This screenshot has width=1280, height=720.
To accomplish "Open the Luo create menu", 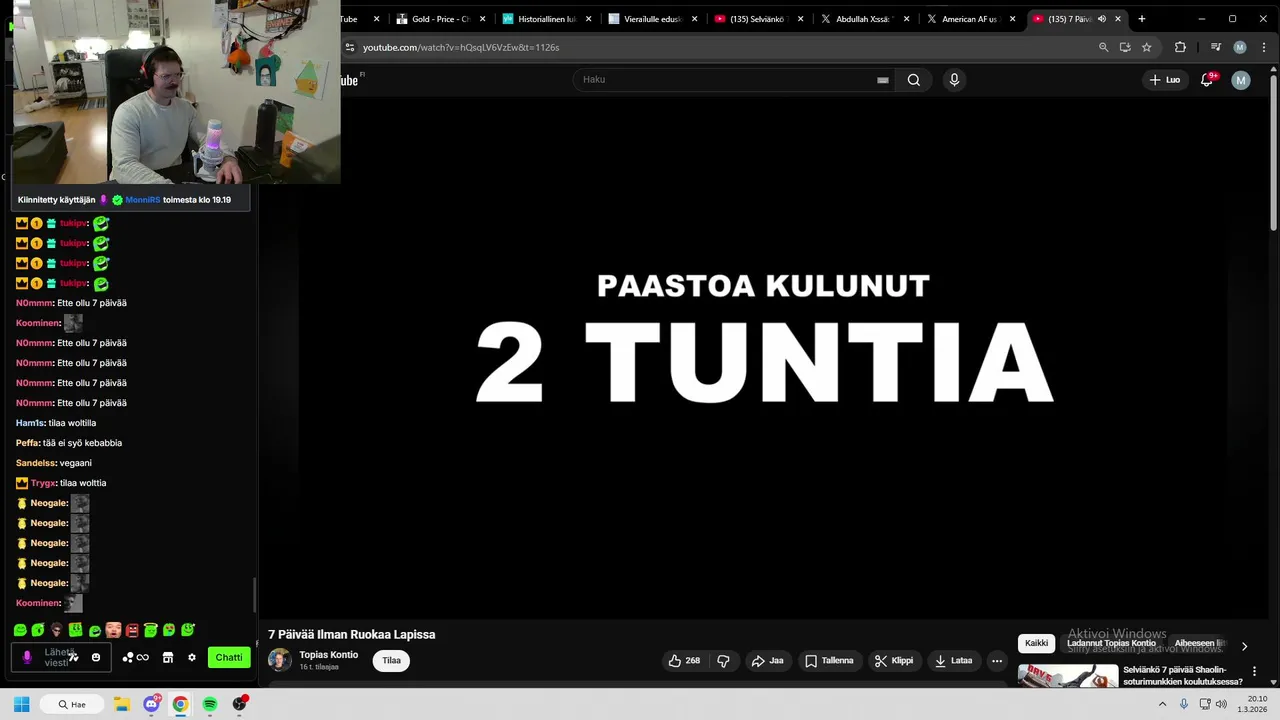I will pyautogui.click(x=1164, y=80).
